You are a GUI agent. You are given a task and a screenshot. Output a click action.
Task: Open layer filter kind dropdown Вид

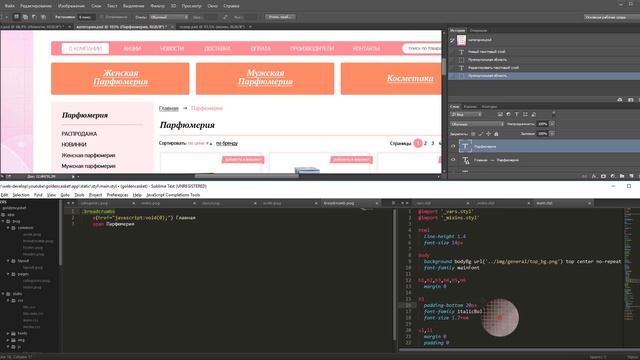click(x=466, y=114)
